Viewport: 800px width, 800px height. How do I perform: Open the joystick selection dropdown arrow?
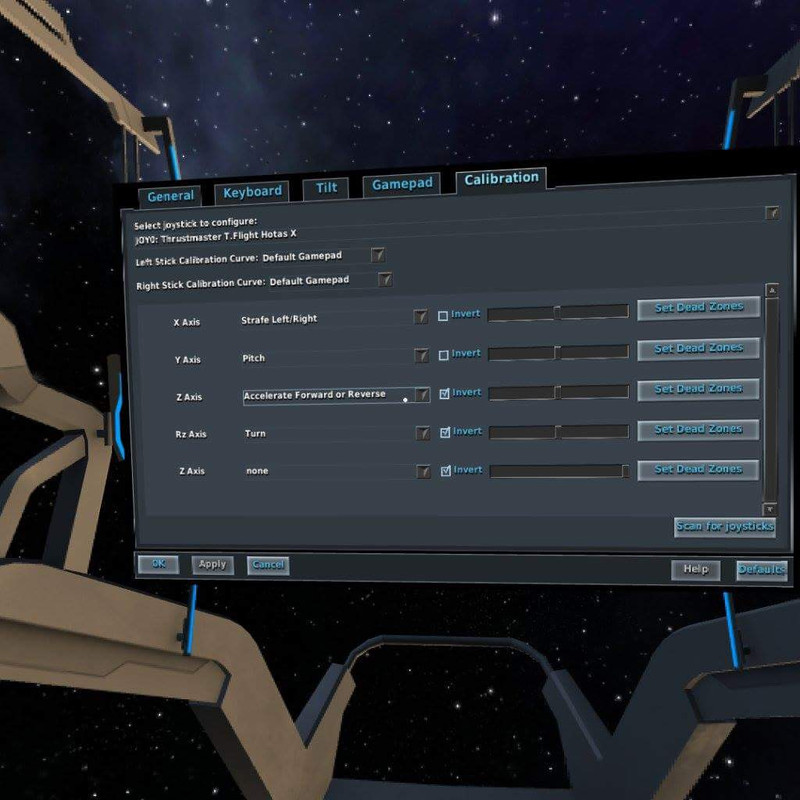click(x=772, y=213)
